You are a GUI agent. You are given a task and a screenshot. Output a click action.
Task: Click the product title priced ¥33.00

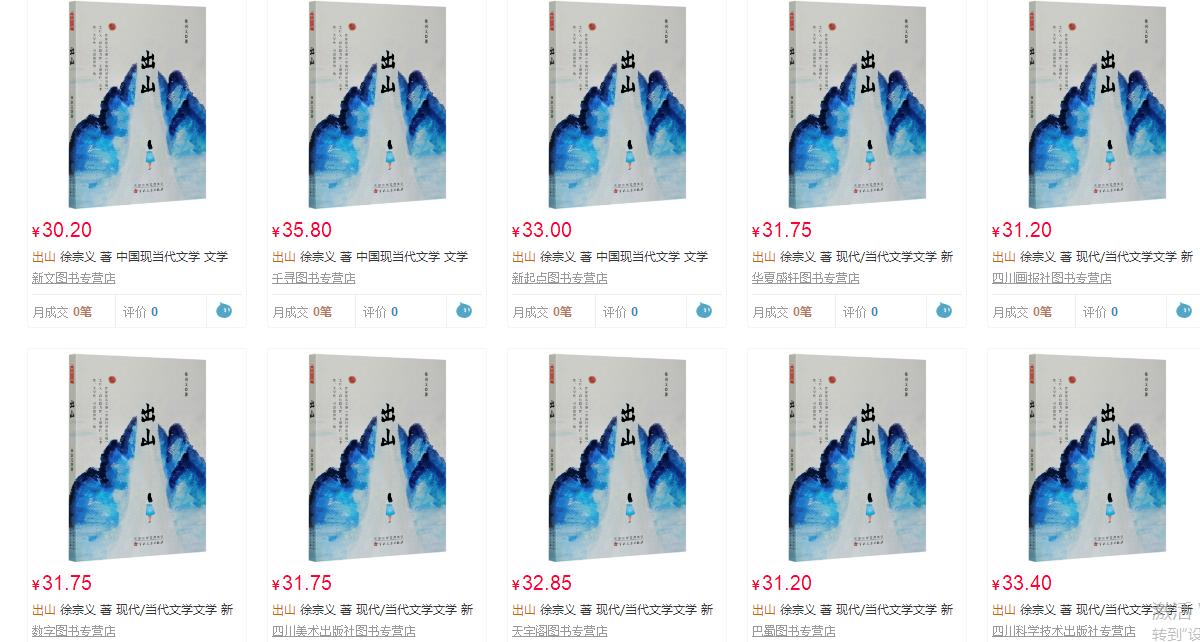click(610, 257)
